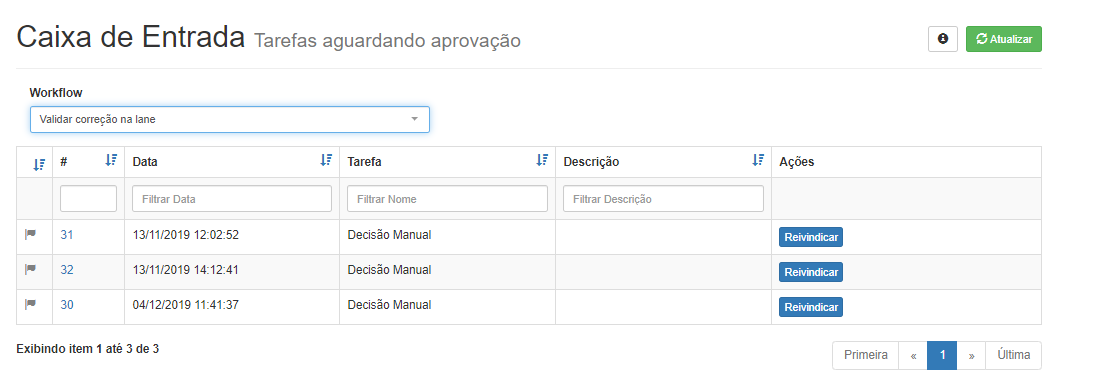Refresh the list with the Atualizar button

tap(1003, 39)
